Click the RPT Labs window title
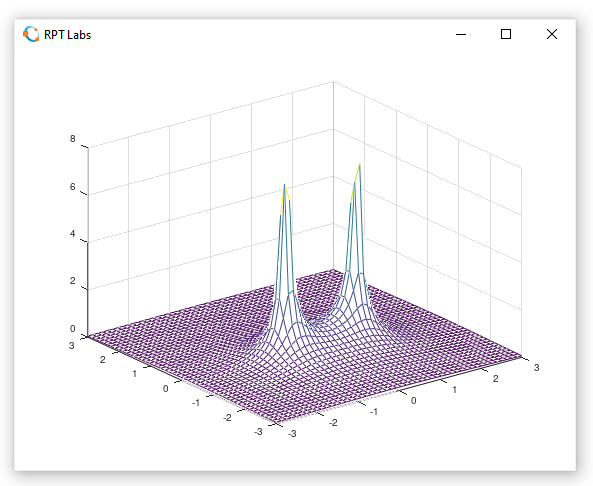The image size is (593, 486). click(68, 35)
